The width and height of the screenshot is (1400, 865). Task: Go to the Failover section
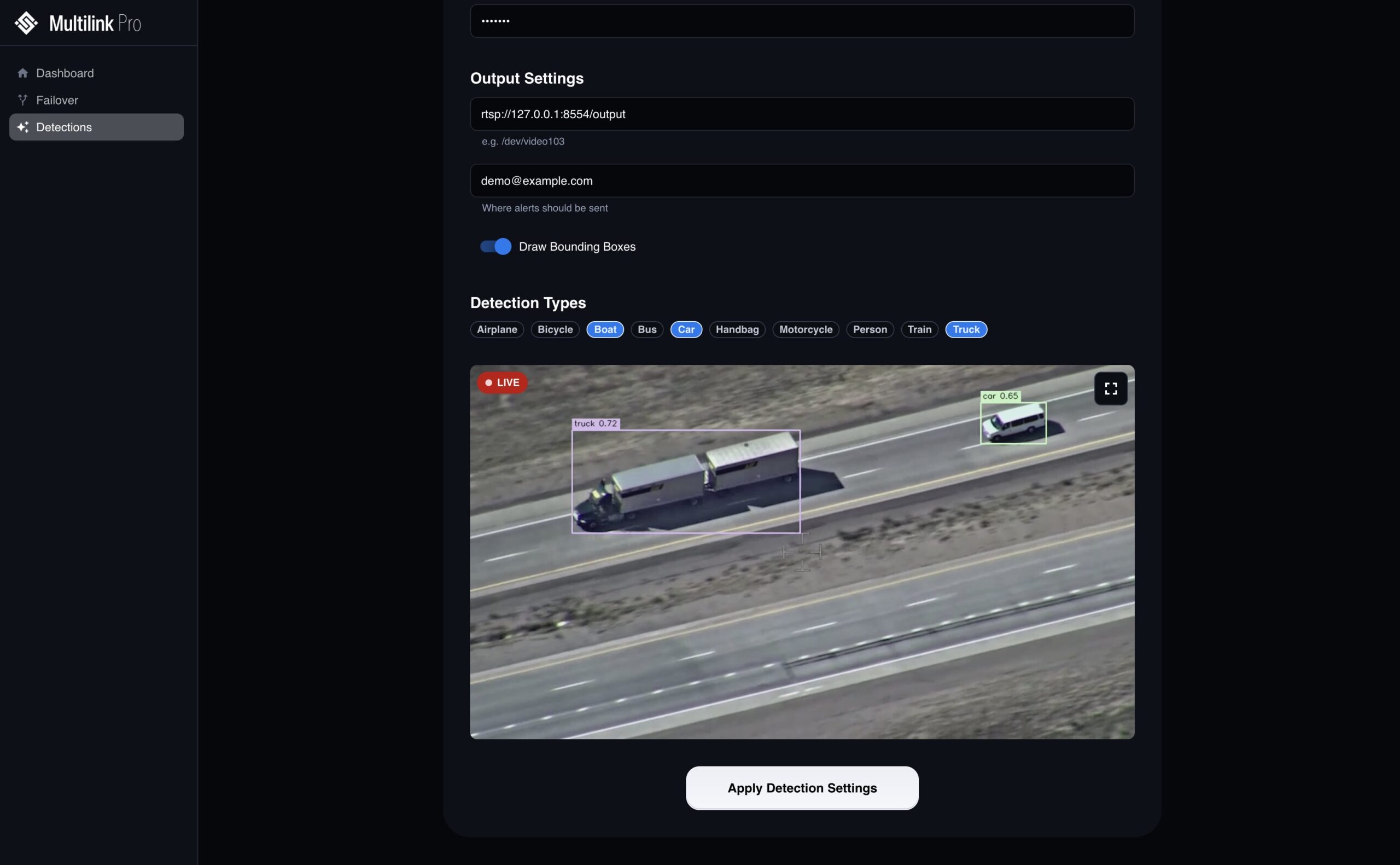pyautogui.click(x=57, y=100)
